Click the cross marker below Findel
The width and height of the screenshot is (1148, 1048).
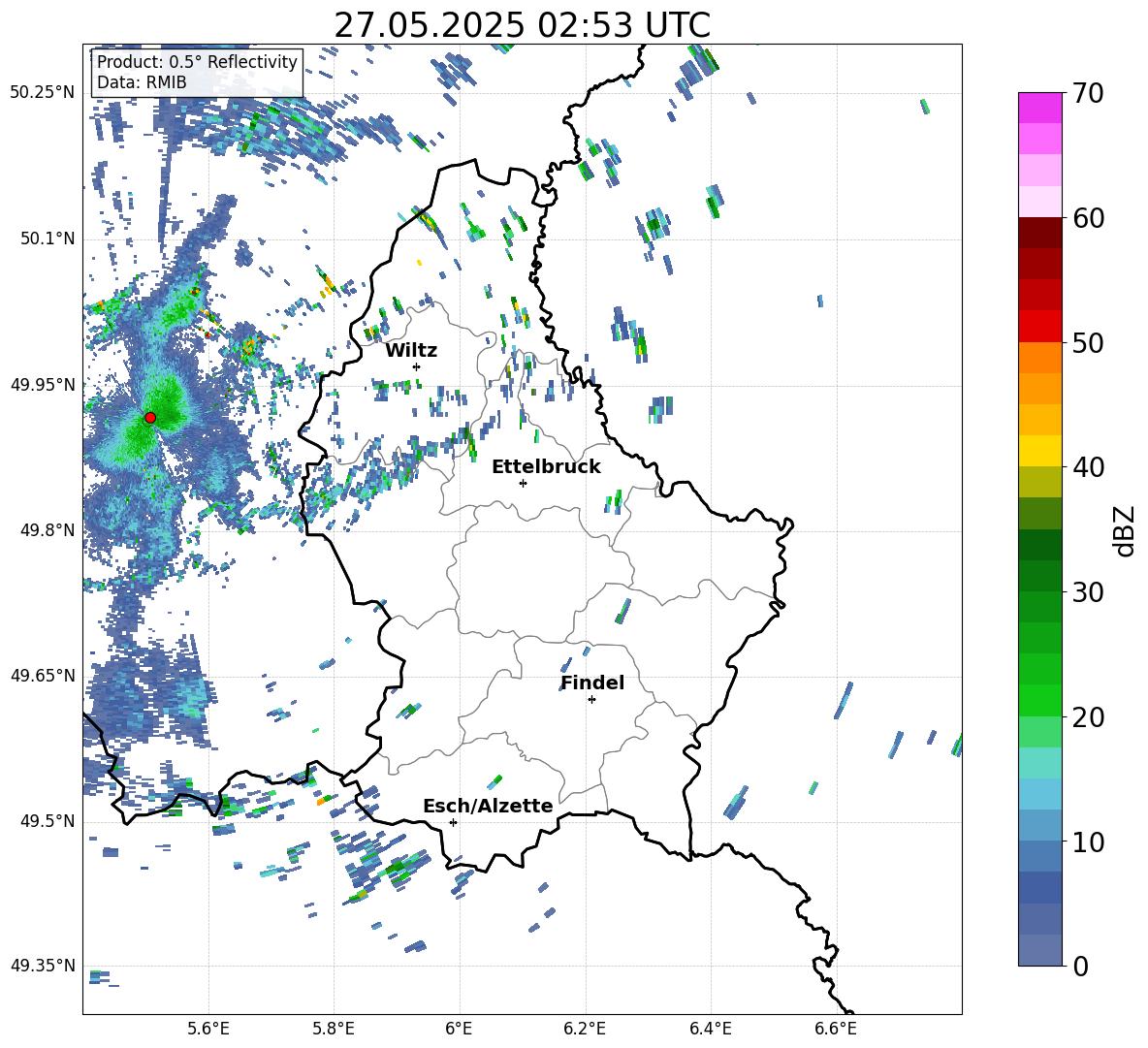[x=591, y=700]
